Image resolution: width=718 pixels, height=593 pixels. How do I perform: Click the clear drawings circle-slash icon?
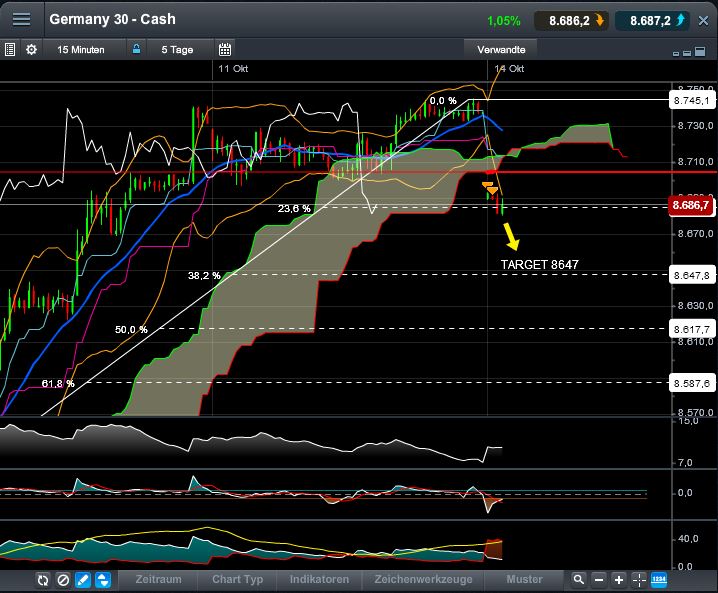click(63, 580)
